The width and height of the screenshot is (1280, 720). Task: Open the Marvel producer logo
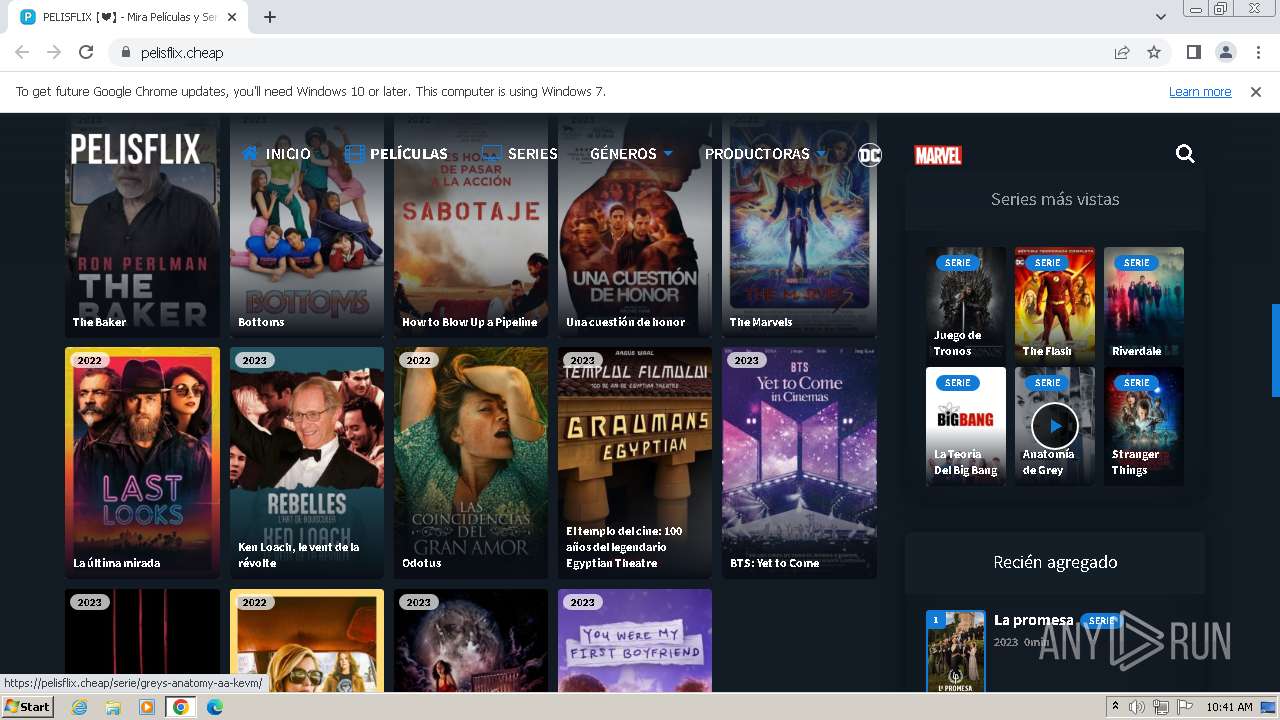pos(938,155)
